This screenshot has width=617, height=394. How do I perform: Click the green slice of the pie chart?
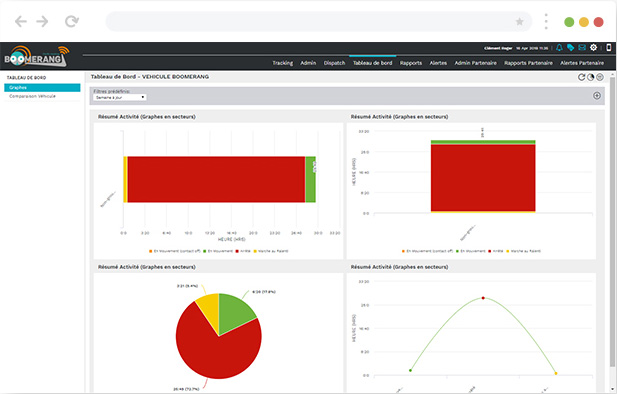[235, 314]
